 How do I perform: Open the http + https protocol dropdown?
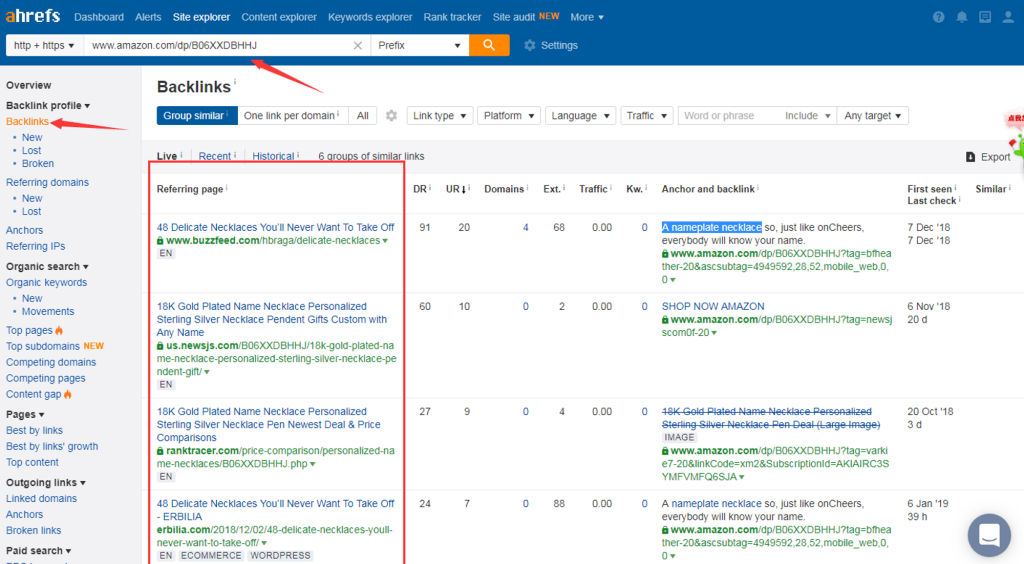(44, 45)
